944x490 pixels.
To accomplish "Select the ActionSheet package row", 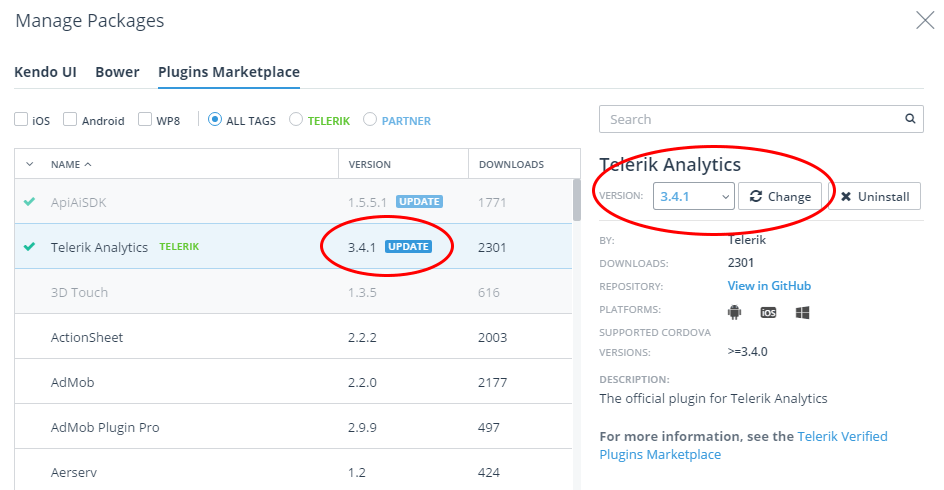I will [293, 337].
